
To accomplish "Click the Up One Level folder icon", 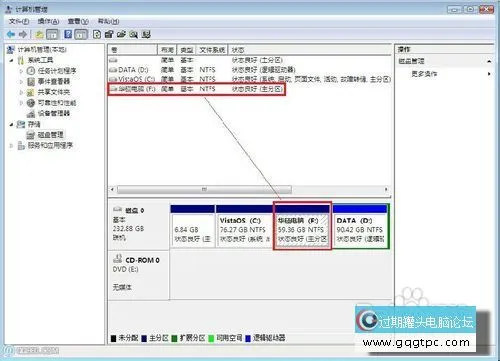I will (40, 34).
